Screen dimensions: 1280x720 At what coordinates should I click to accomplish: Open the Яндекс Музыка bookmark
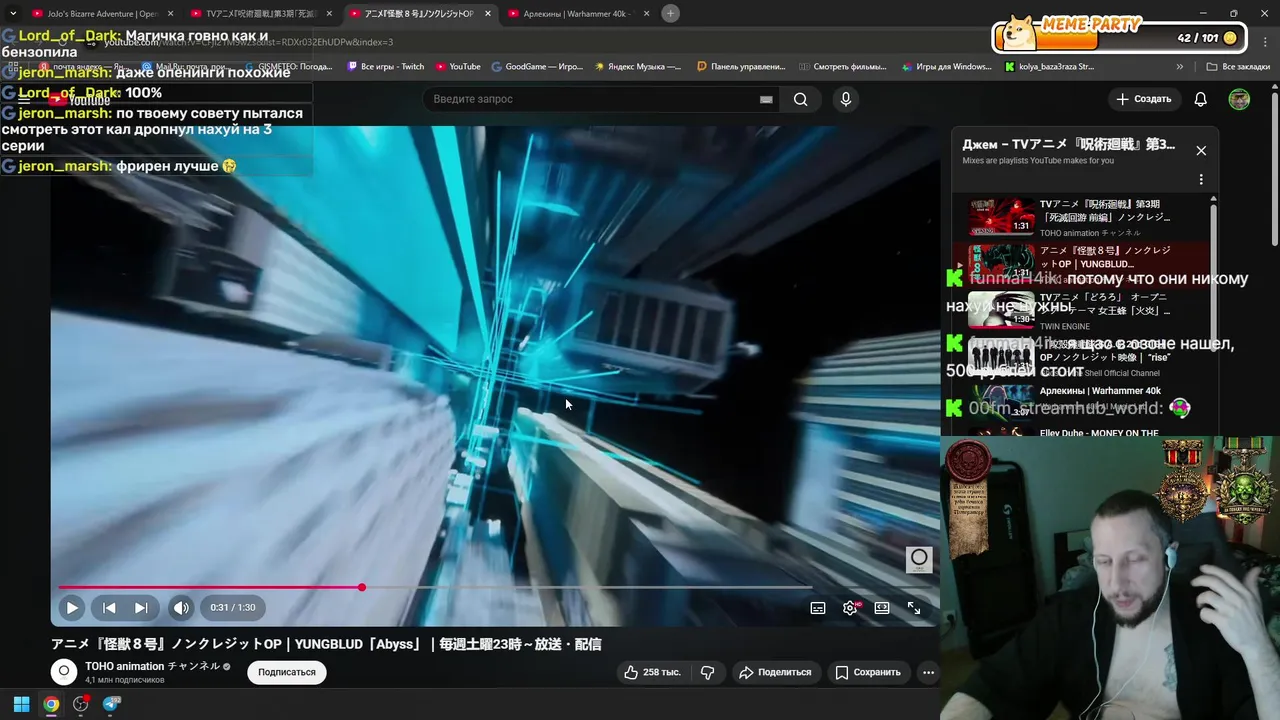click(x=638, y=67)
